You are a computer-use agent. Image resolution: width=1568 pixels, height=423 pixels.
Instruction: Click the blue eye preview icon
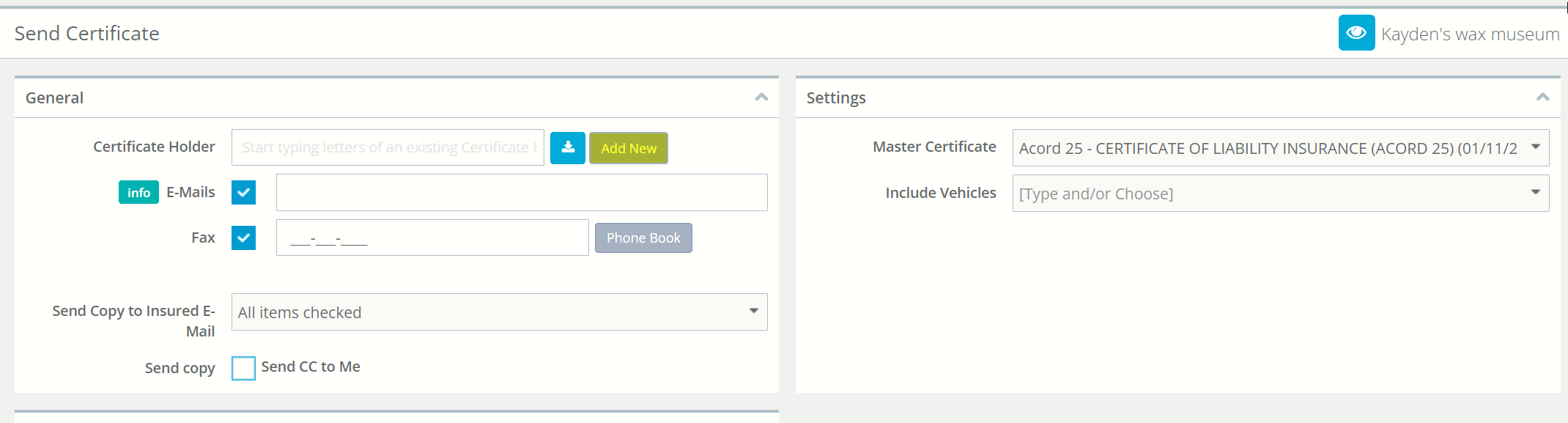click(x=1356, y=33)
